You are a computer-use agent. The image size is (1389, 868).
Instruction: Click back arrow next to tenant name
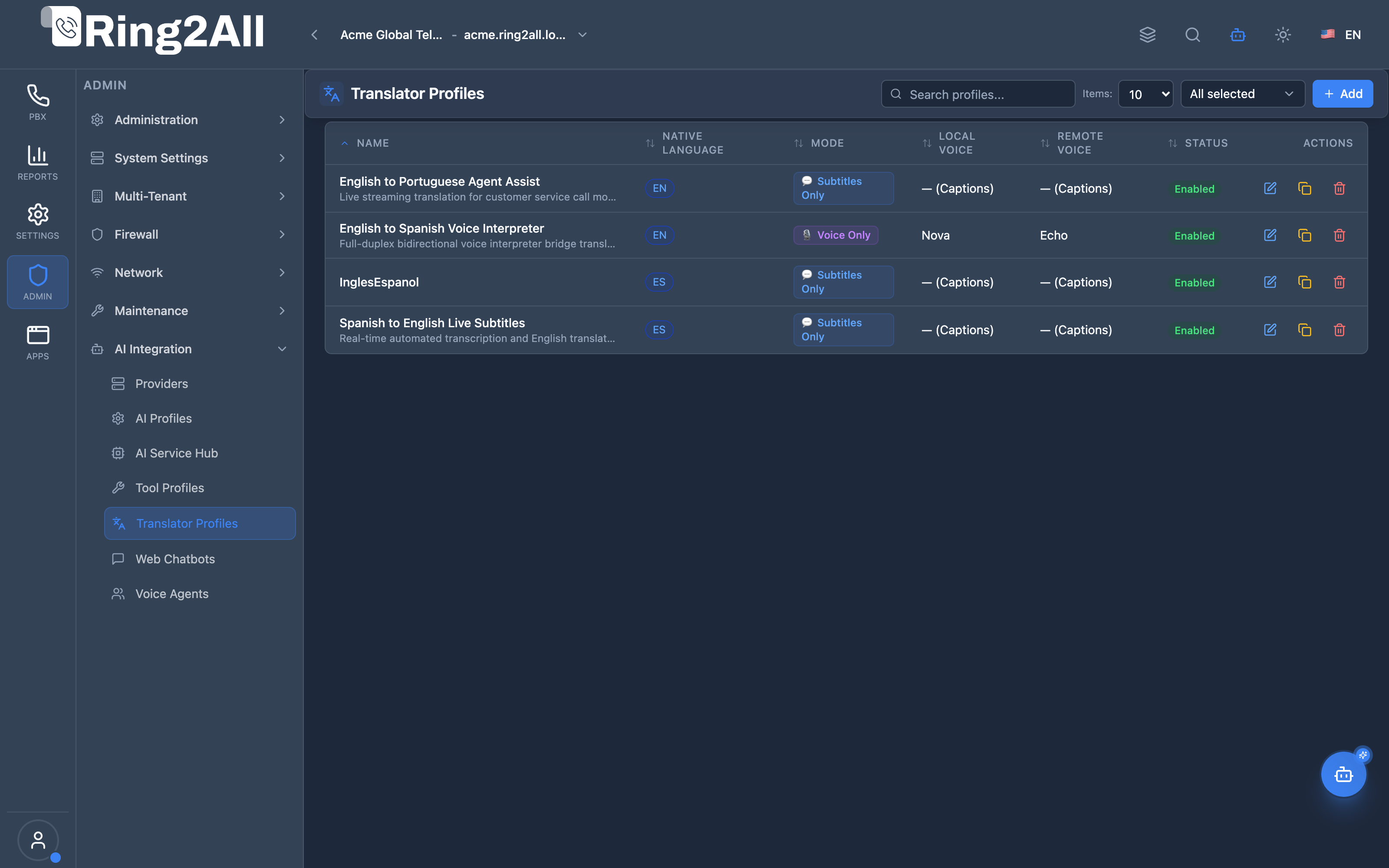point(314,34)
